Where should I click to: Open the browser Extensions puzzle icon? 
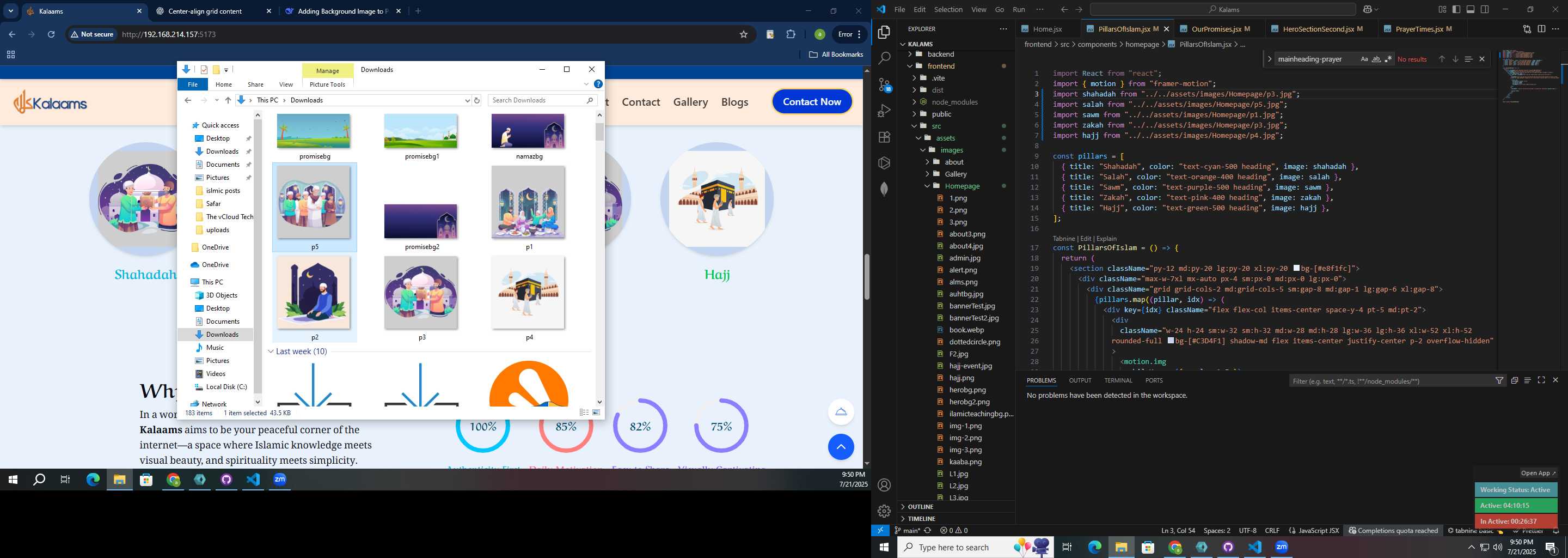click(791, 34)
